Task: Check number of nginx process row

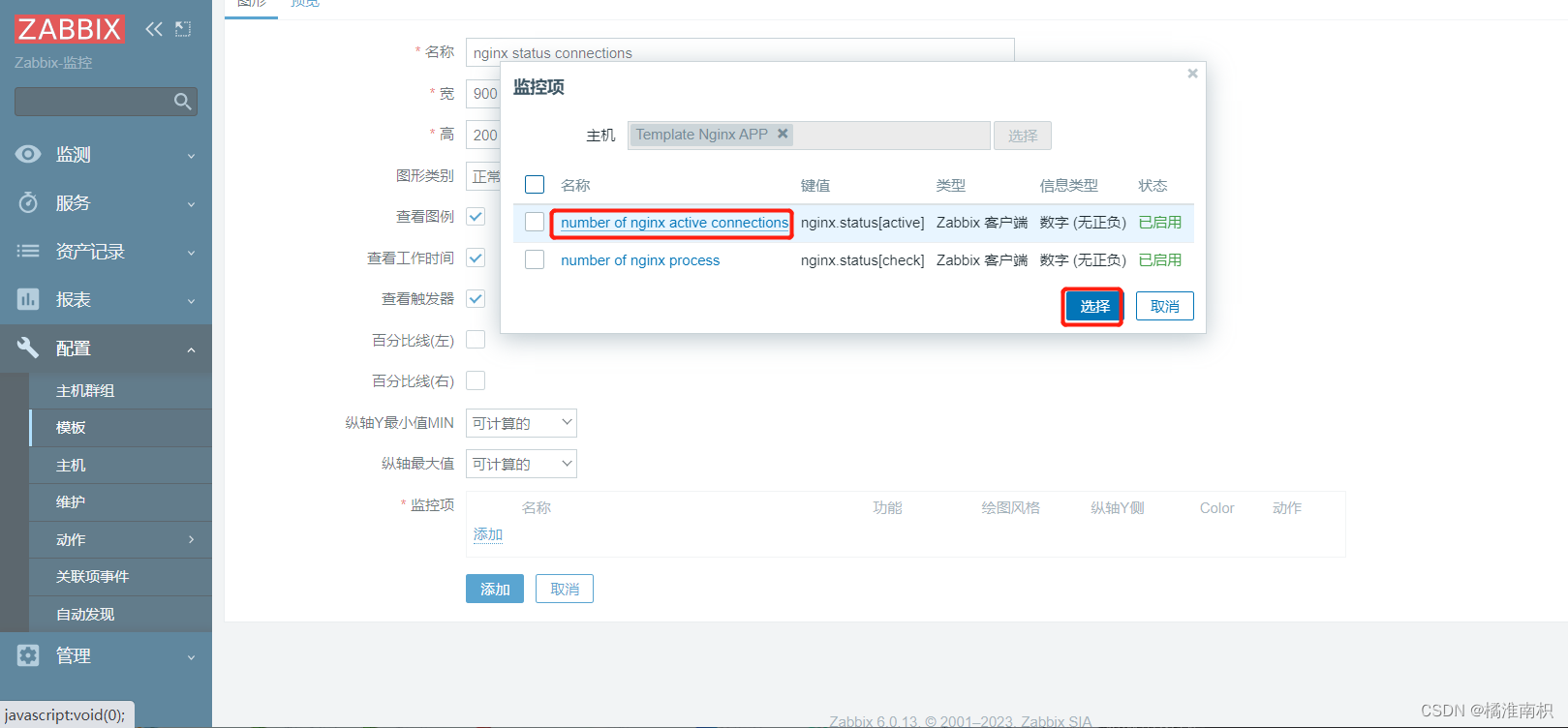Action: [x=535, y=259]
